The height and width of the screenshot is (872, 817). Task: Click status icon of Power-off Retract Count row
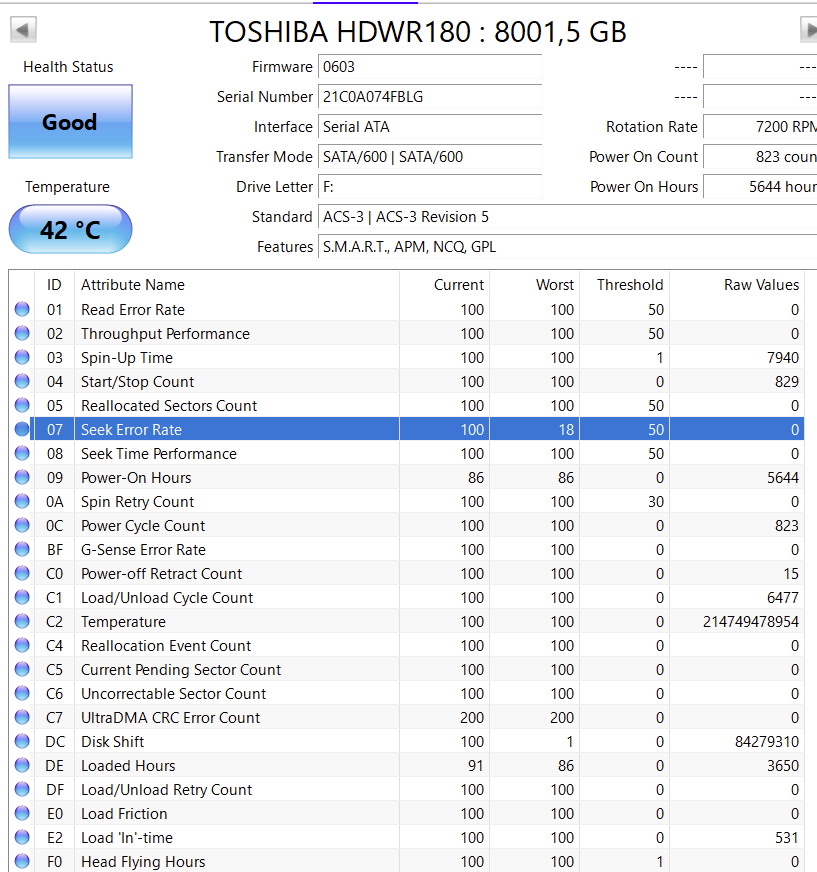[22, 573]
